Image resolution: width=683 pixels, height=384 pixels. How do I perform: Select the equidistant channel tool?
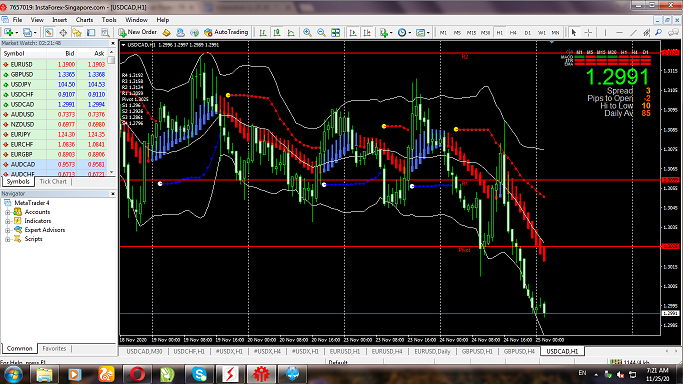point(647,32)
